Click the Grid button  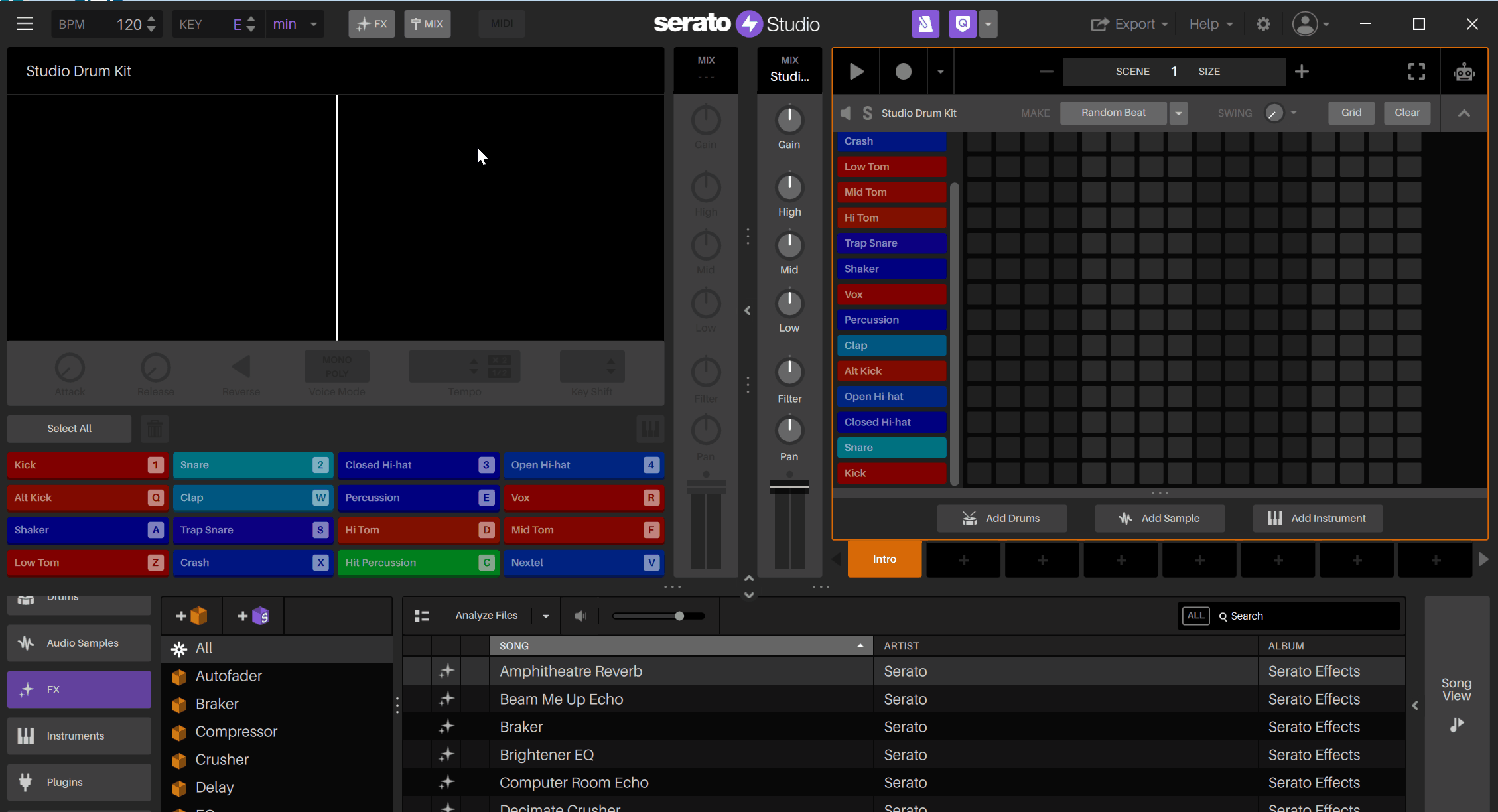(1351, 113)
